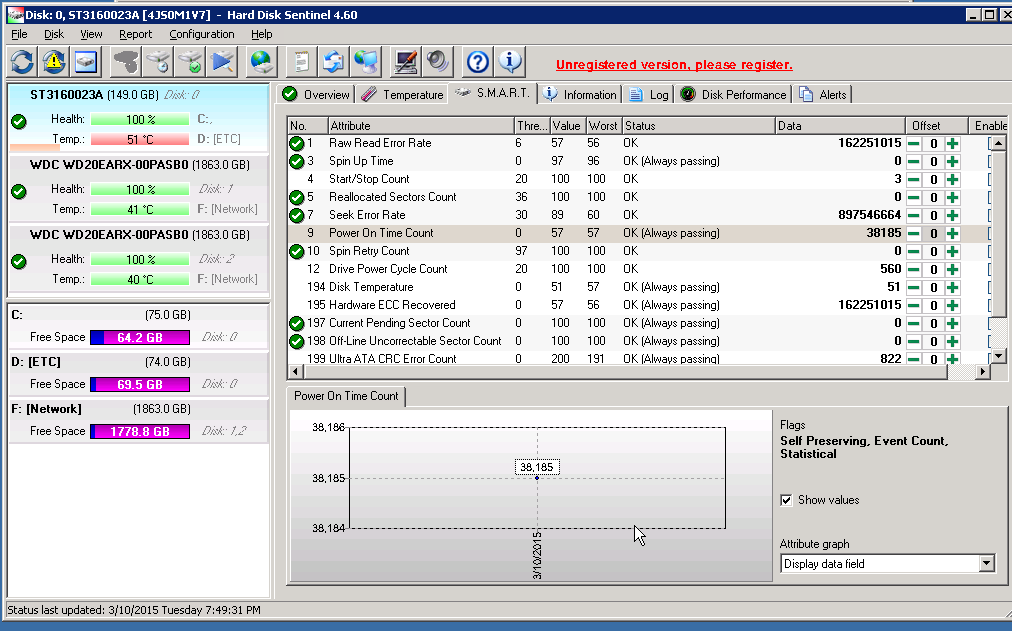Select the Hardware ECC Recovered row
1012x631 pixels.
[x=638, y=305]
